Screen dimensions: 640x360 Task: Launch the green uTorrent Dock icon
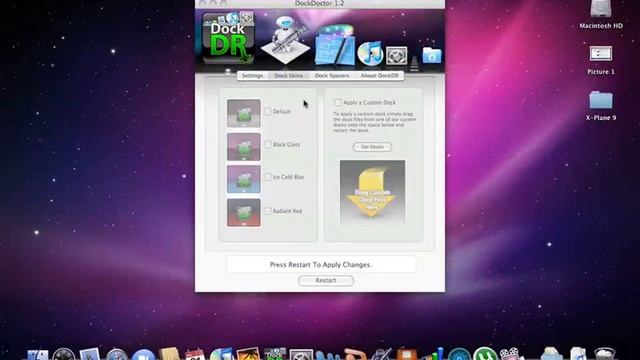pos(485,354)
